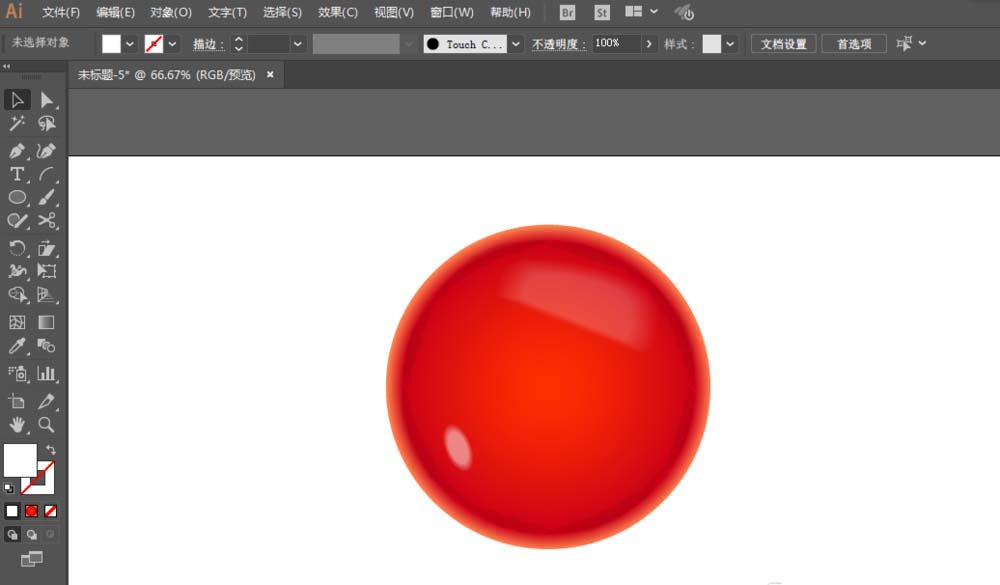Select the Scissors tool
1000x585 pixels.
point(47,221)
